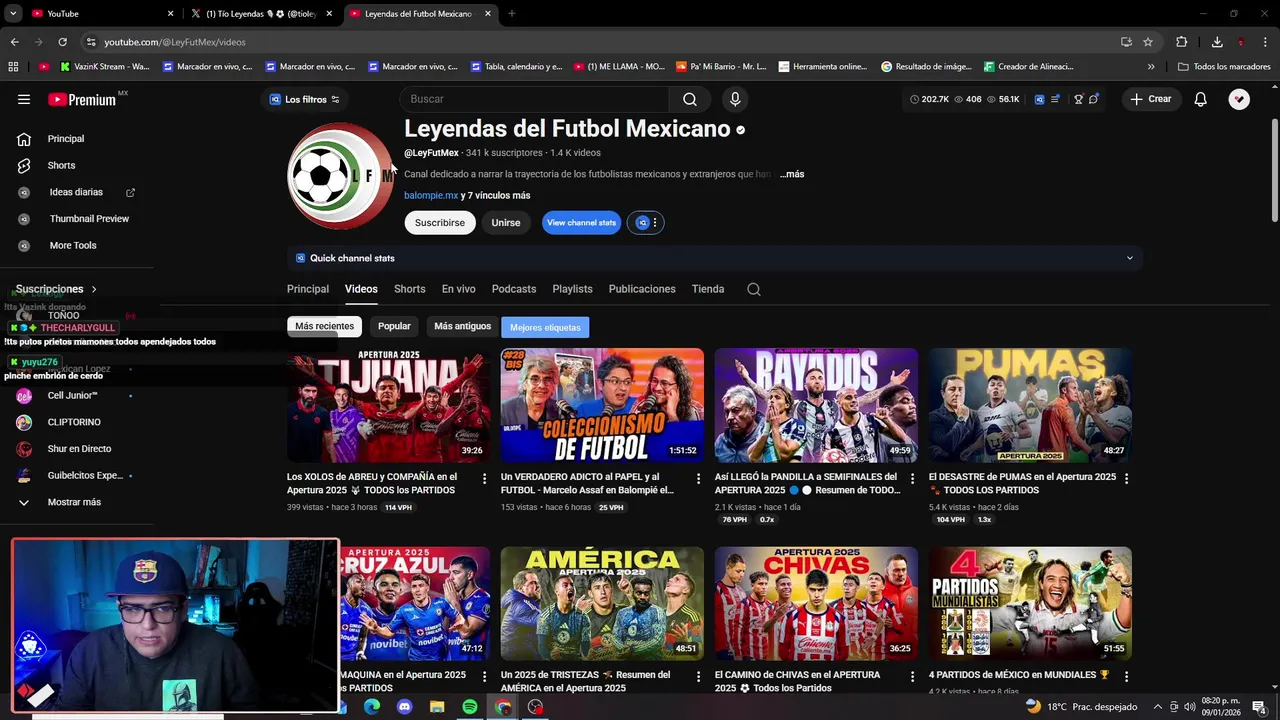Activate voice search microphone
The height and width of the screenshot is (720, 1280).
point(735,99)
